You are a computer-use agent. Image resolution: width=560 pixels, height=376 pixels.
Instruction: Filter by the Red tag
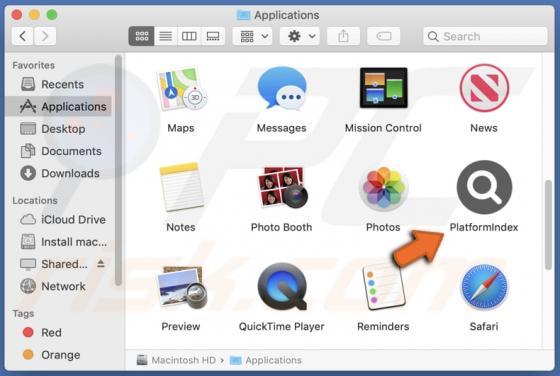pos(59,333)
